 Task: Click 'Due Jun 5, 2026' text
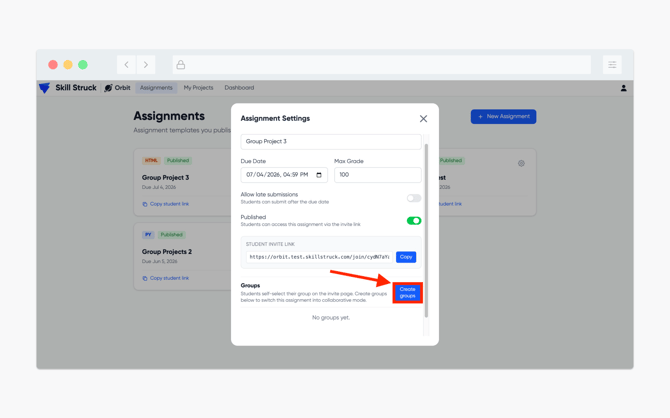(x=159, y=261)
